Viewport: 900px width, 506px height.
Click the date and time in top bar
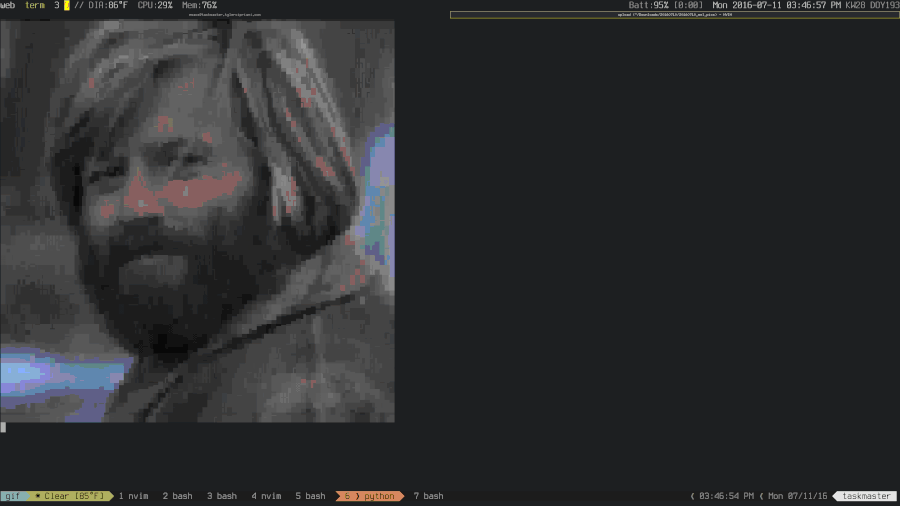point(776,5)
